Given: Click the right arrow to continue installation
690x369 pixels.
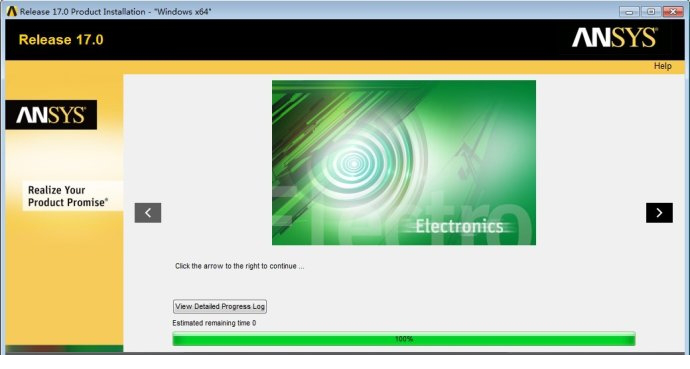Looking at the screenshot, I should (x=659, y=213).
